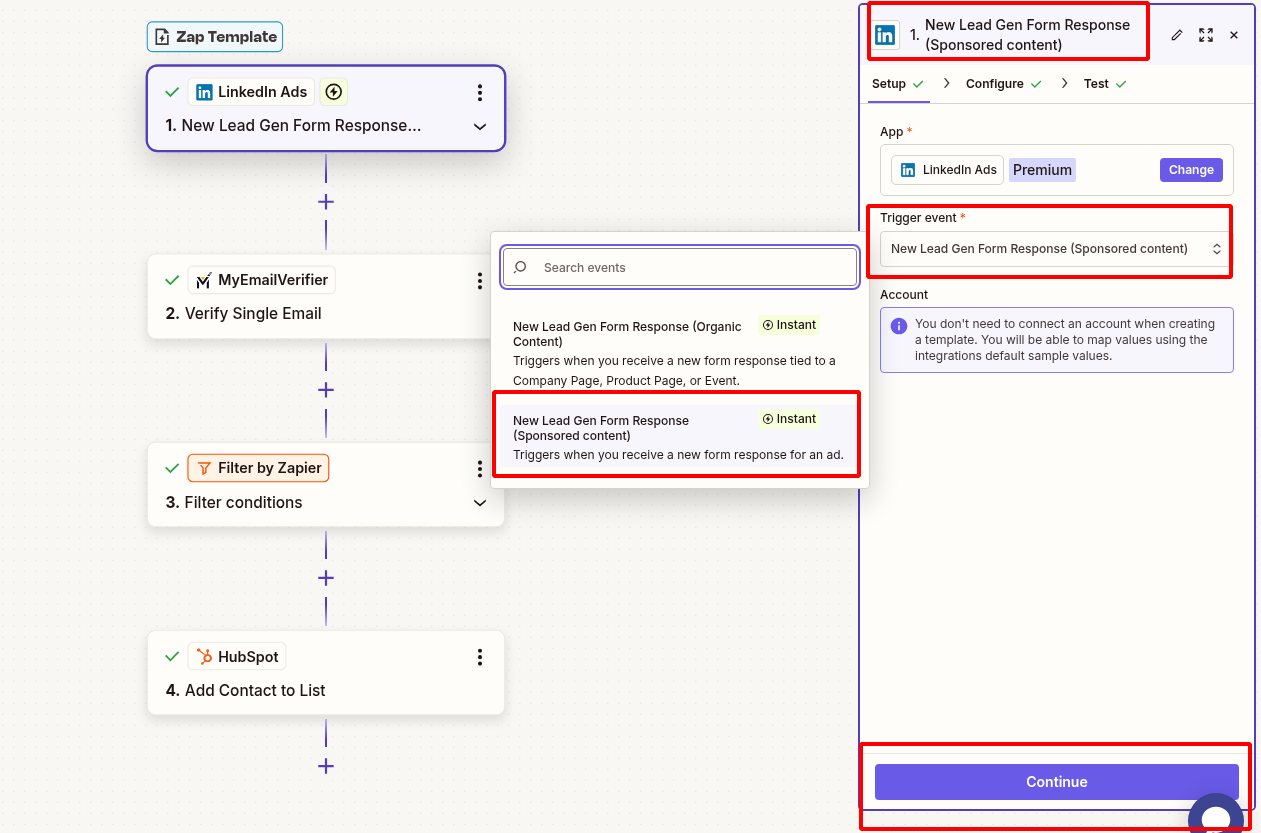
Task: Open the pencil edit icon in the step panel
Action: pyautogui.click(x=1176, y=35)
